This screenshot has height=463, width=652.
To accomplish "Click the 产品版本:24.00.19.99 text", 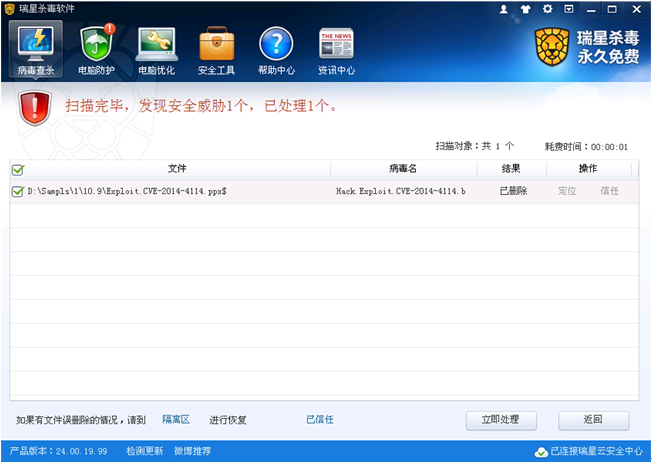I will point(58,451).
